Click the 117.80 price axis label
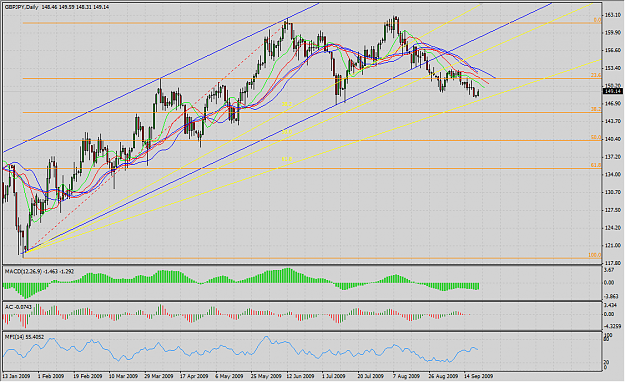This screenshot has height=382, width=625. point(612,263)
